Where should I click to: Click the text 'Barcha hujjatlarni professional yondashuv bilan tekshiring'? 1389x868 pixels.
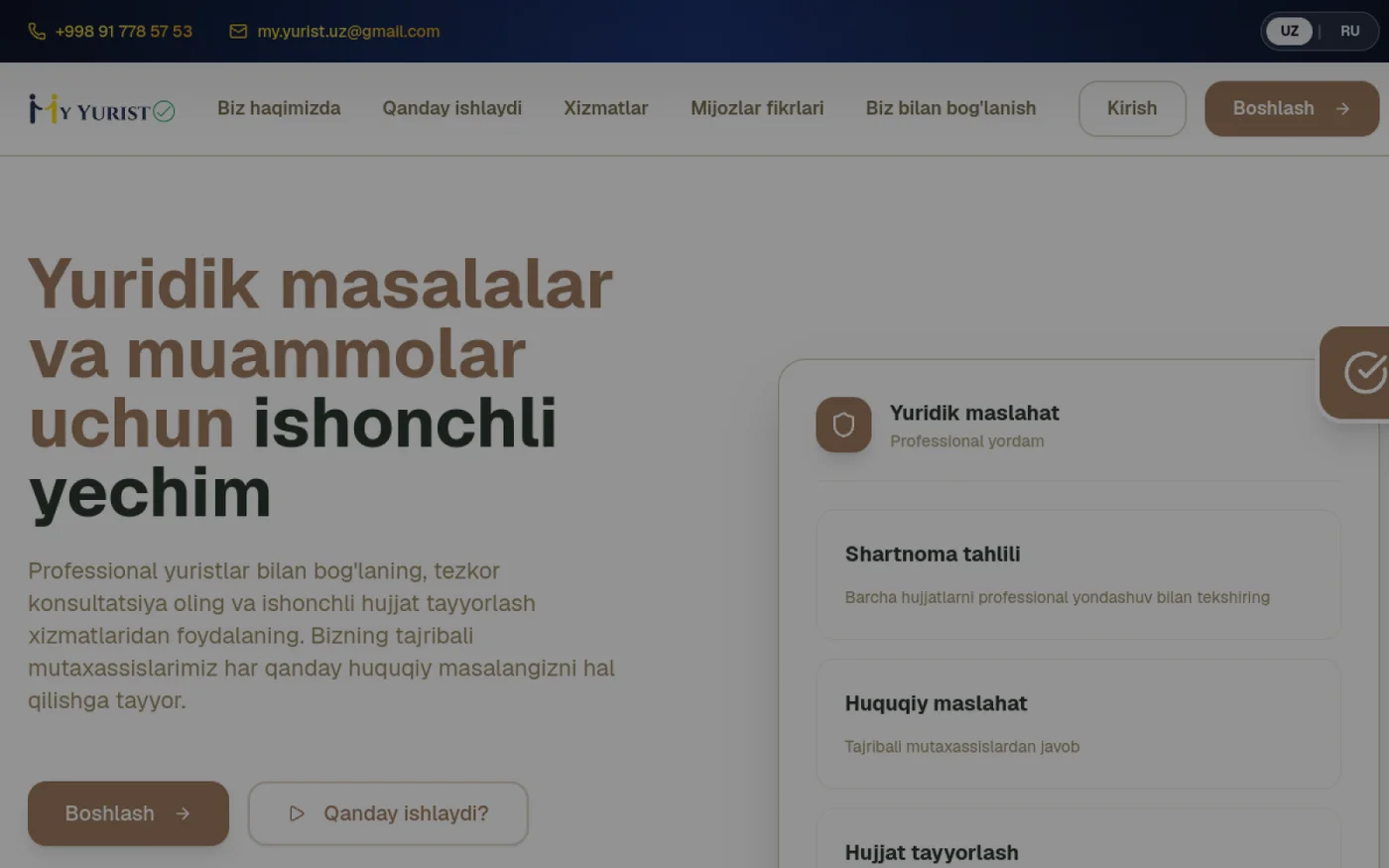[1057, 597]
